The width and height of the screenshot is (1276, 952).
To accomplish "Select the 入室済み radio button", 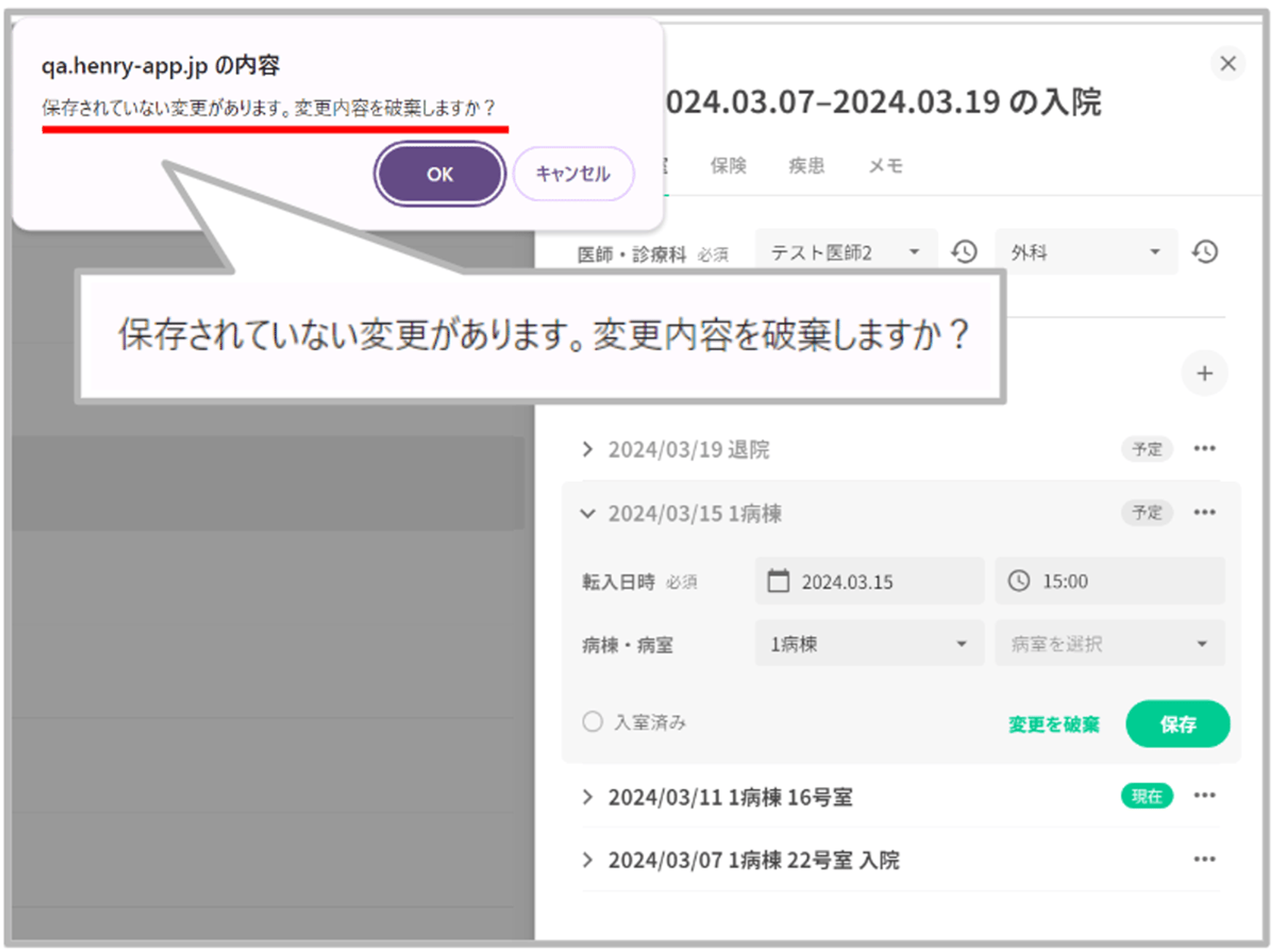I will (x=592, y=722).
